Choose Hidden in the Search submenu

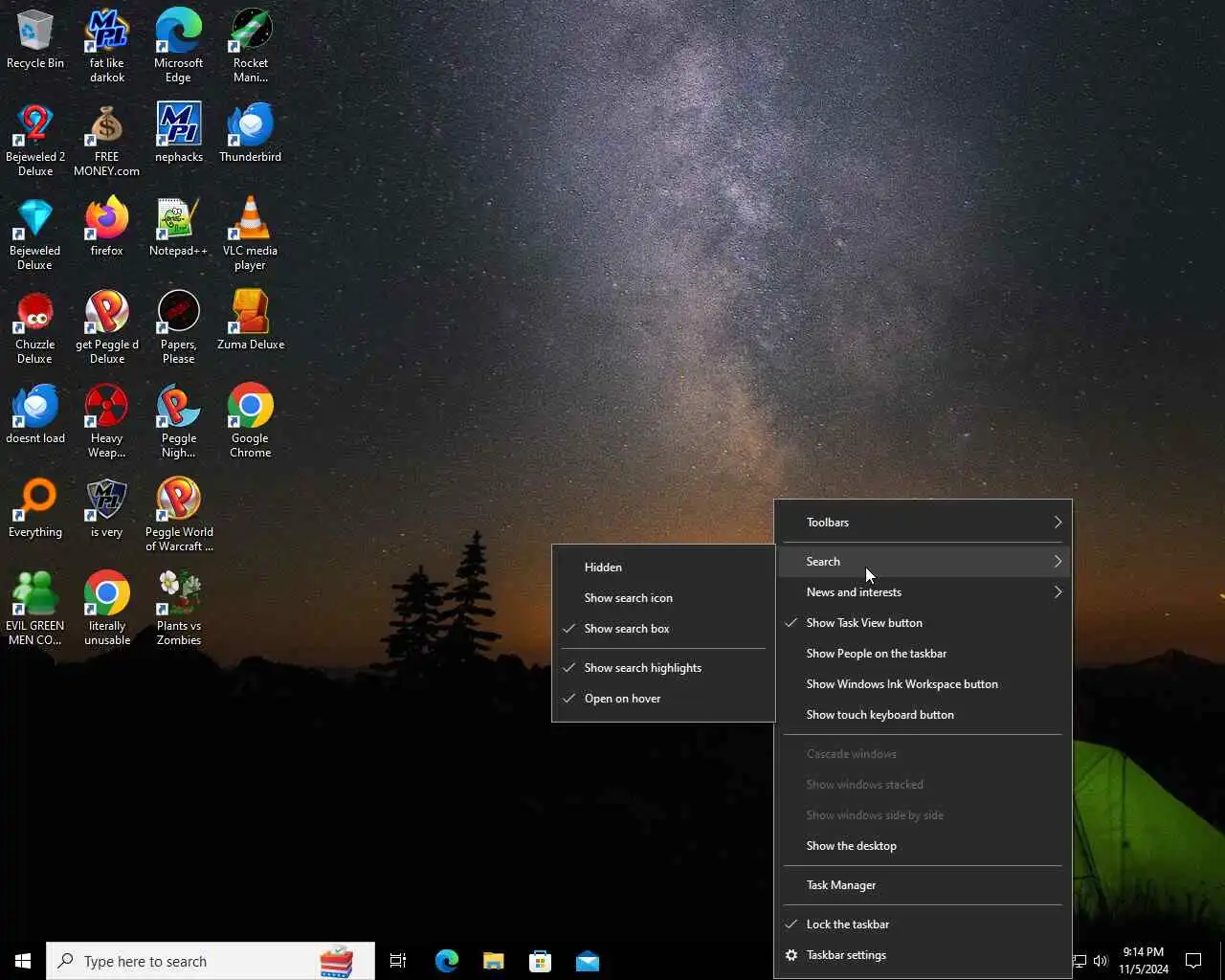tap(663, 568)
